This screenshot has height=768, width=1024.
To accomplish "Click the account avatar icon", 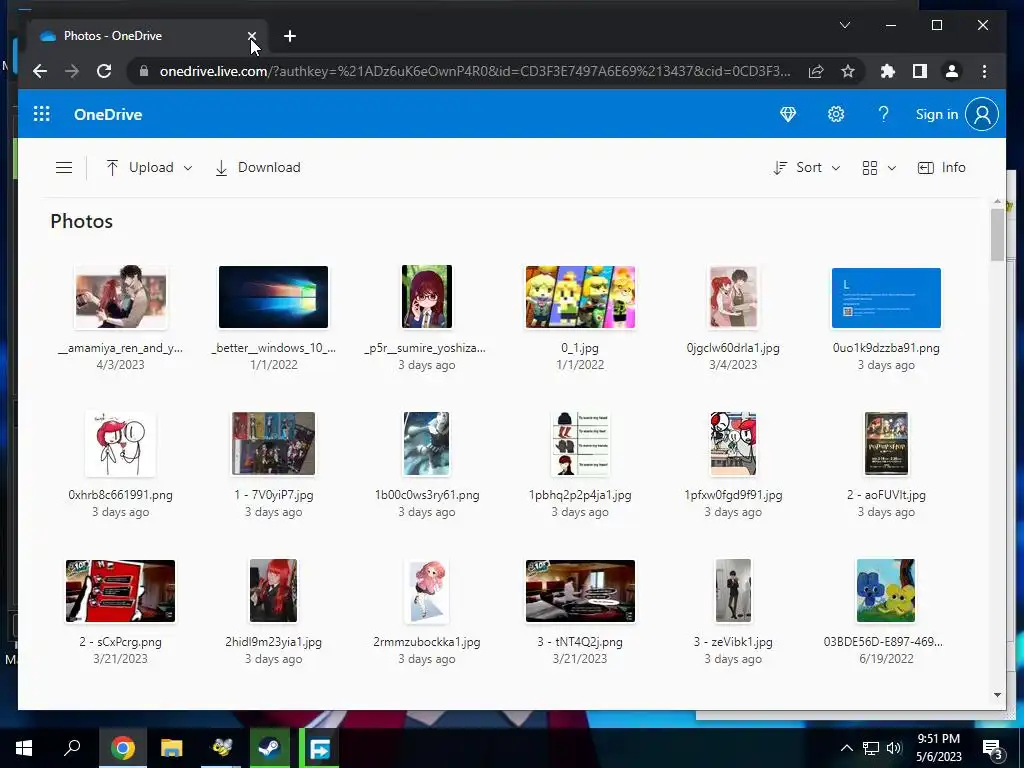I will (x=982, y=114).
